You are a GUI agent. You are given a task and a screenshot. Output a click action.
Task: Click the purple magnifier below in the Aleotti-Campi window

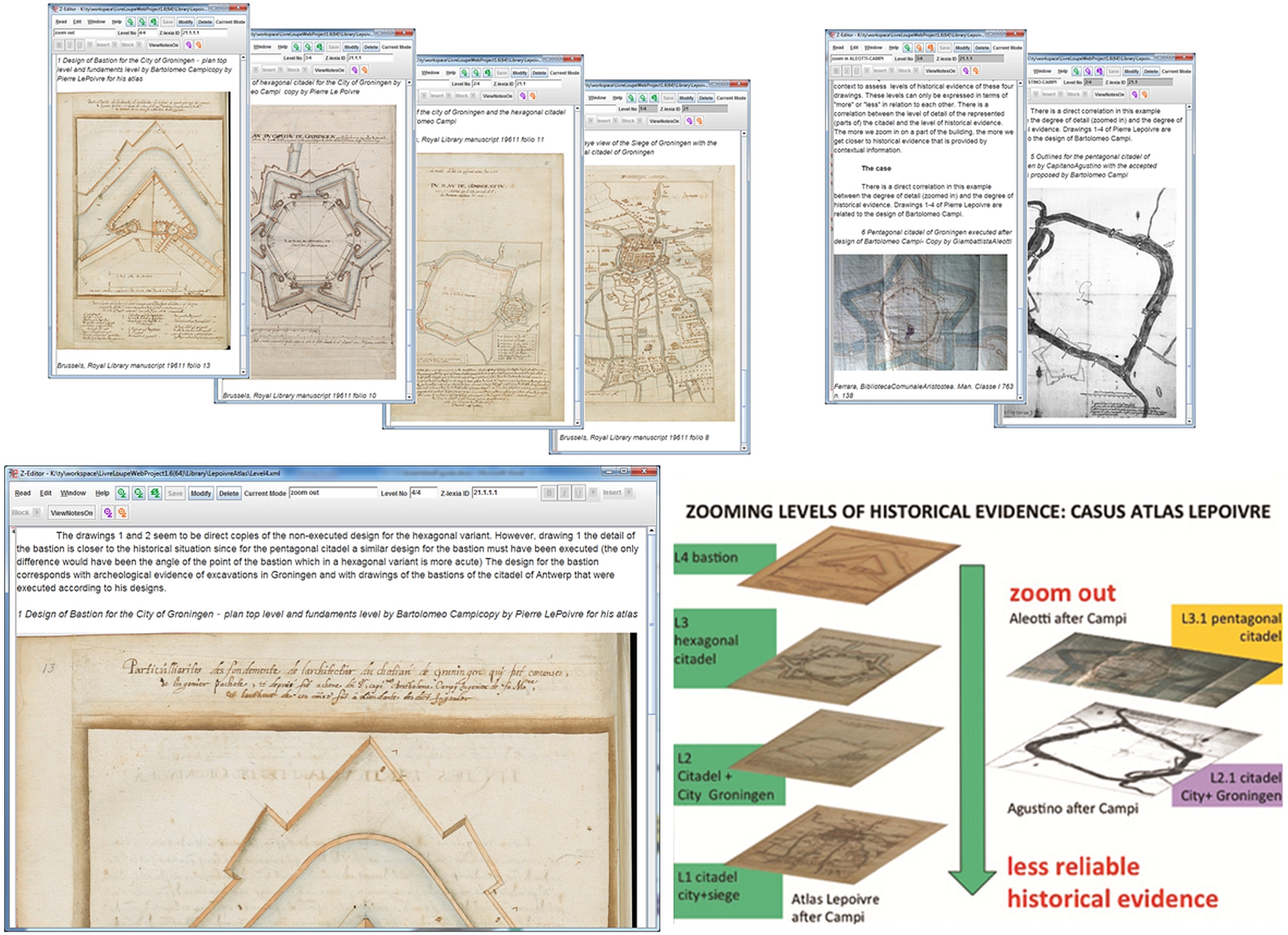pos(965,70)
